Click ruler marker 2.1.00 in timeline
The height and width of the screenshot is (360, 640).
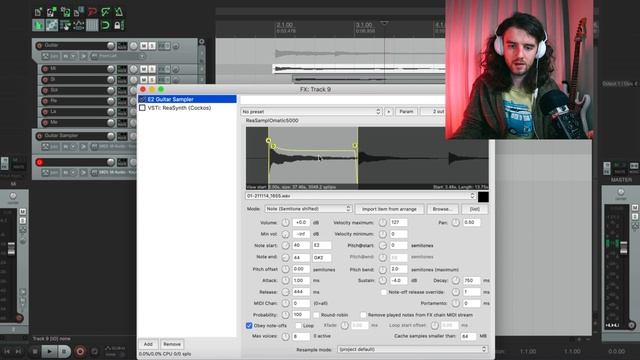pyautogui.click(x=284, y=25)
